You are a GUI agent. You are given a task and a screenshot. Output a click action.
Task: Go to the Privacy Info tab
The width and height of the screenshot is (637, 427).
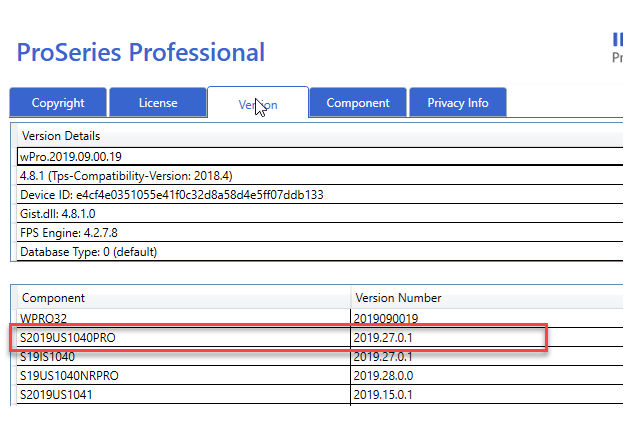click(458, 102)
